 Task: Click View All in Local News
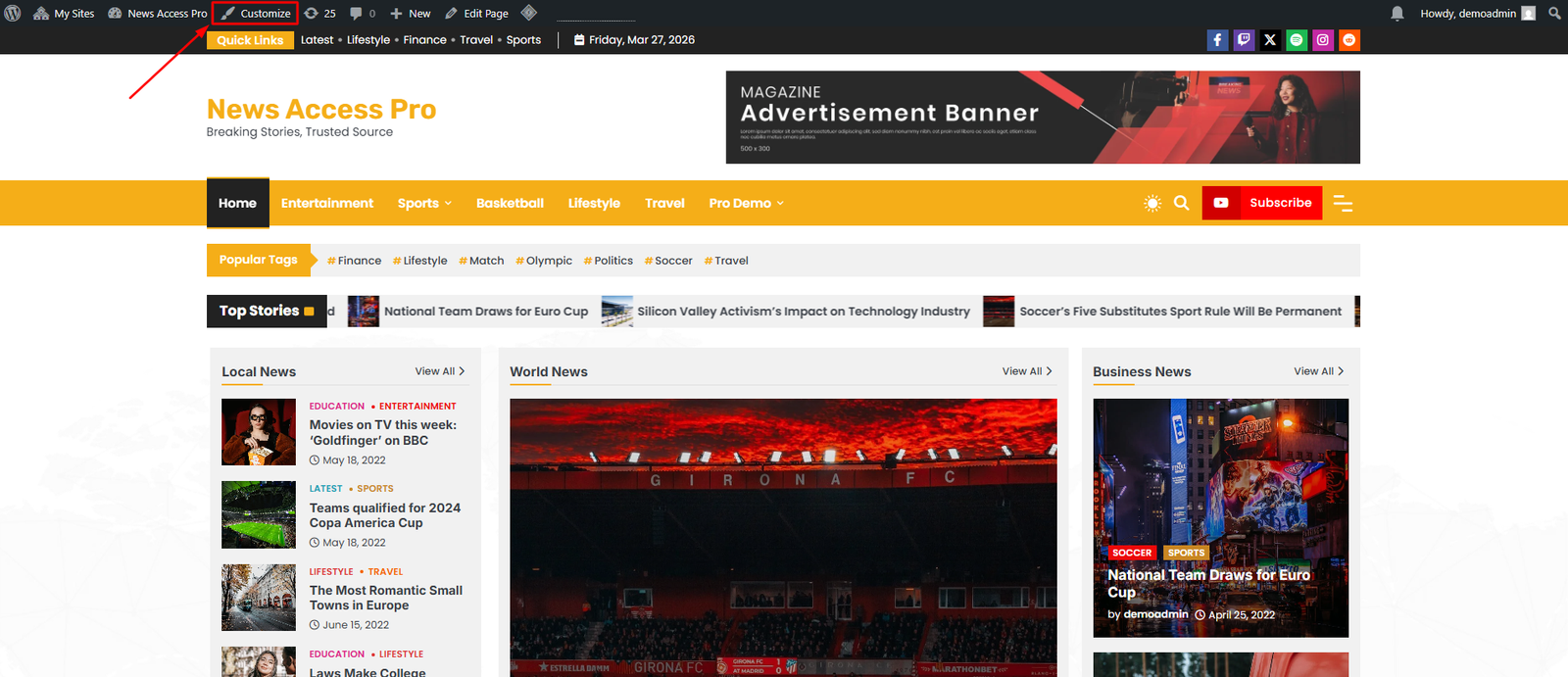(x=440, y=371)
